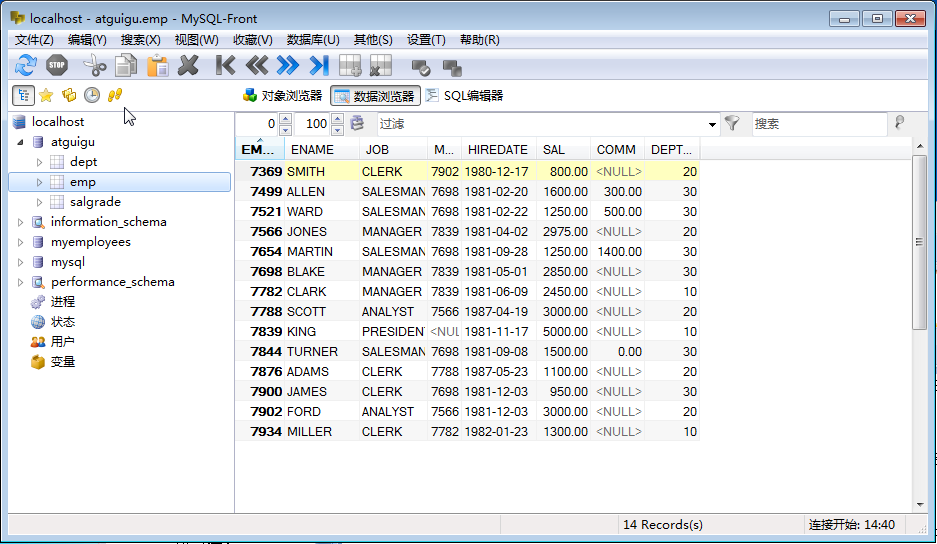Click the data grid vertical scrollbar thumb
Viewport: 937px width, 544px height.
pyautogui.click(x=919, y=242)
